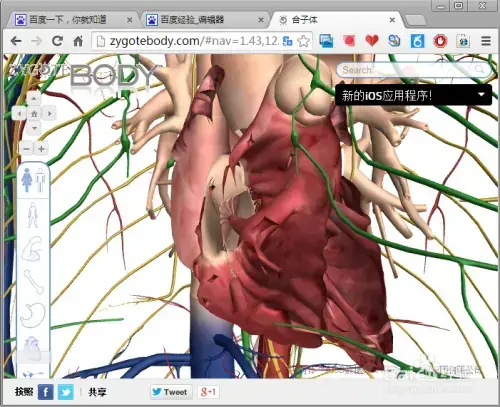Select the stomach organs layer icon
This screenshot has width=500, height=407.
pos(33,315)
